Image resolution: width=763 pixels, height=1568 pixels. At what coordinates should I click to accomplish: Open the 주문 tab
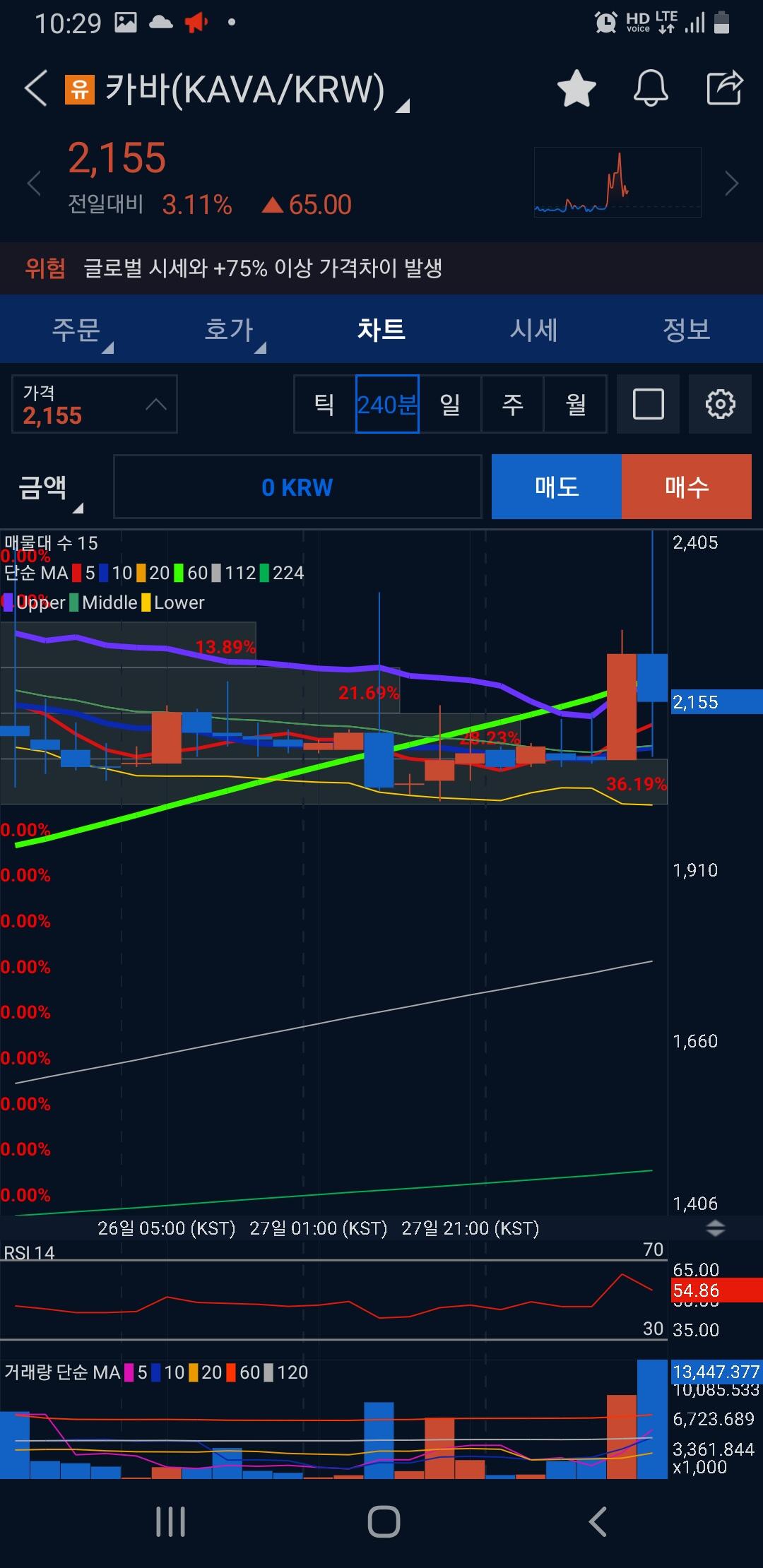[x=76, y=330]
